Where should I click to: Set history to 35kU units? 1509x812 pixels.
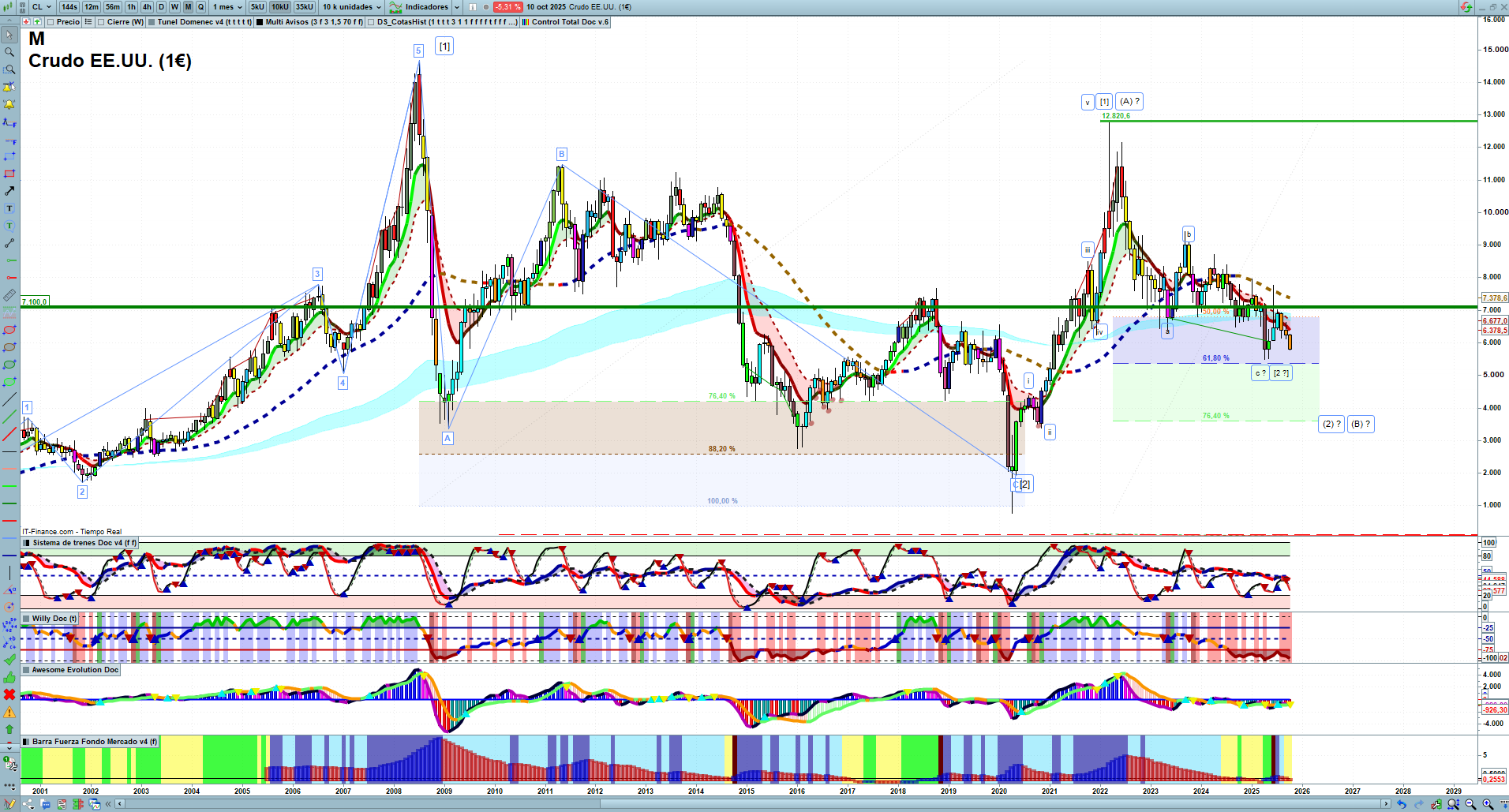305,7
